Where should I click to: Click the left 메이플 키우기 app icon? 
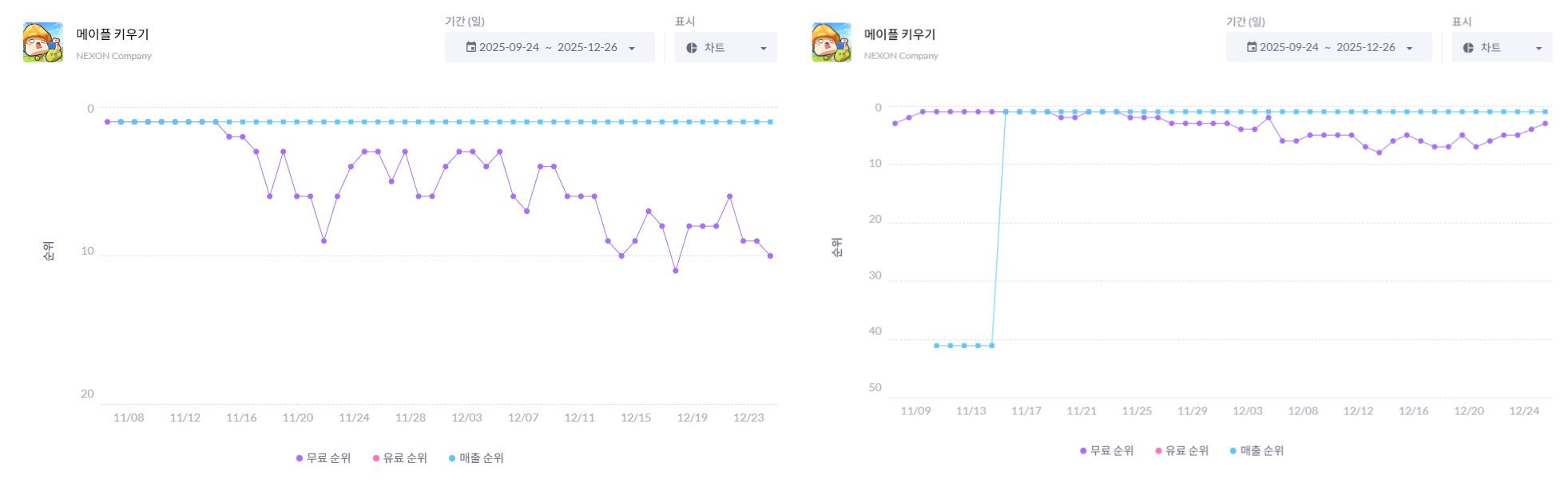pos(43,42)
